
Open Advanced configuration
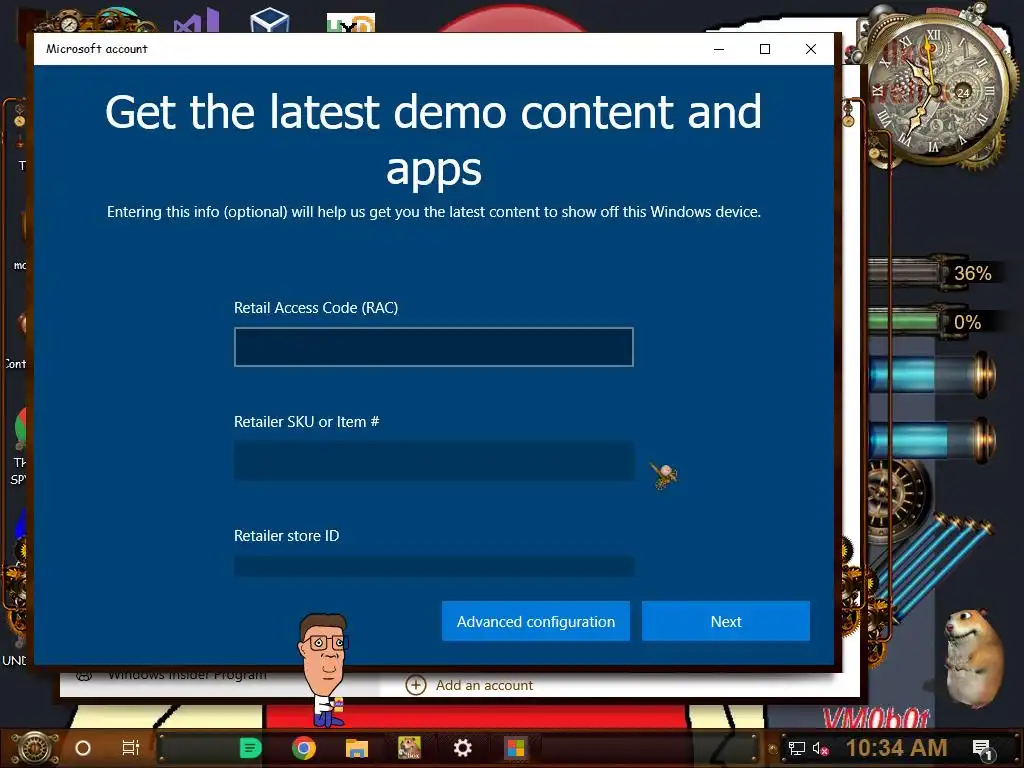tap(536, 621)
